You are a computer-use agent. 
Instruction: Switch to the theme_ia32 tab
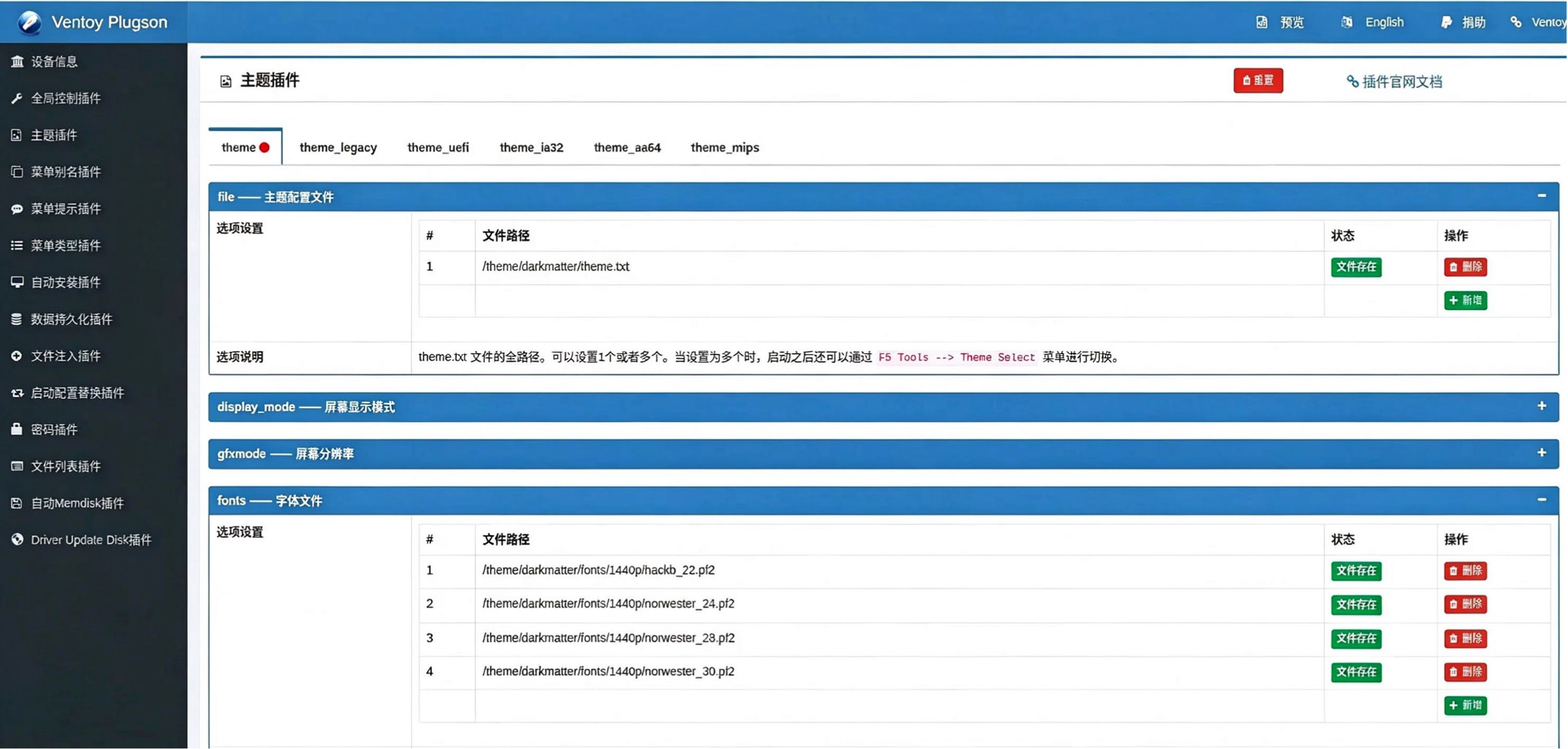pos(531,147)
